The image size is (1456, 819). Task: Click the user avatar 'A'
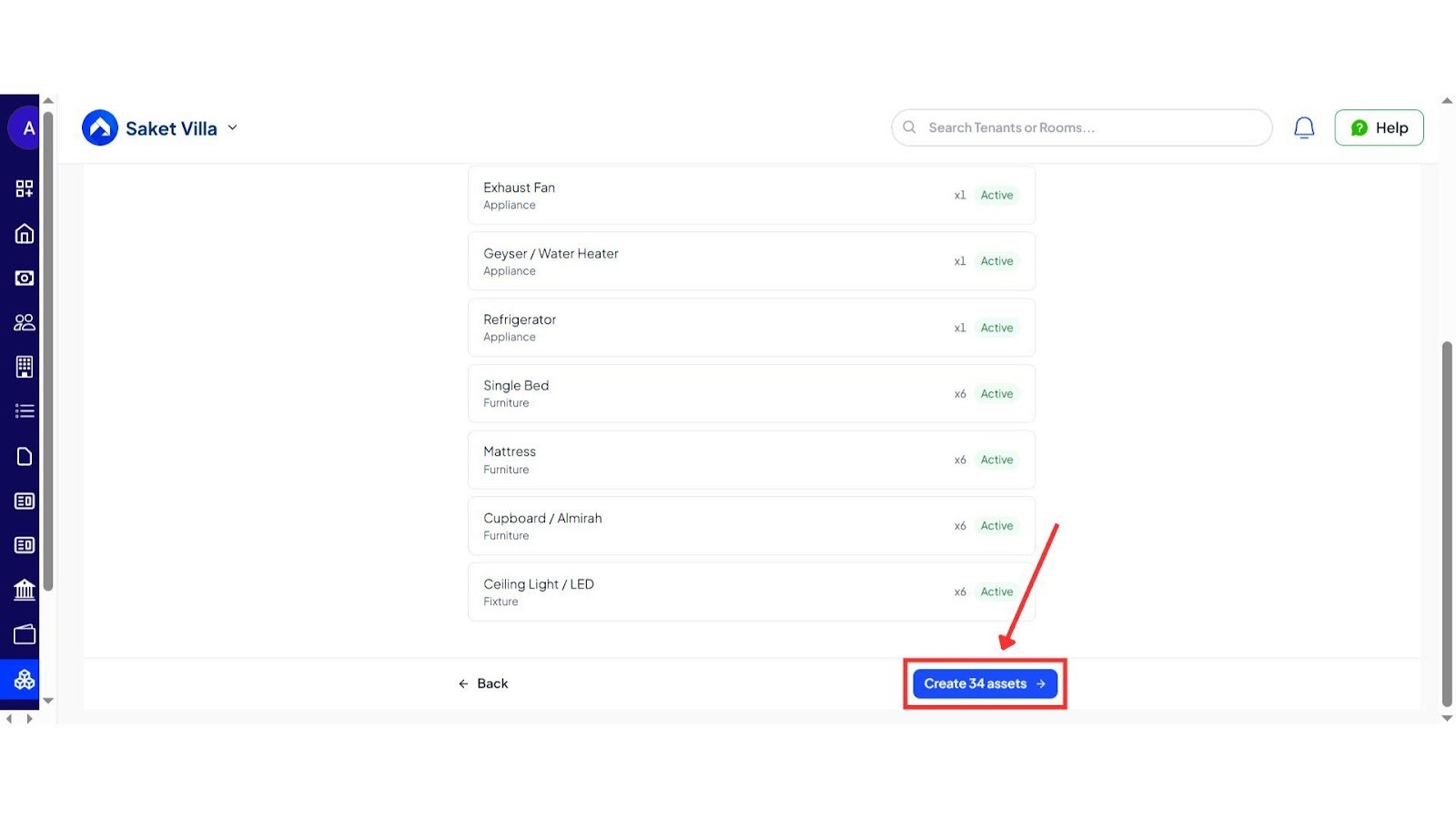(x=27, y=128)
